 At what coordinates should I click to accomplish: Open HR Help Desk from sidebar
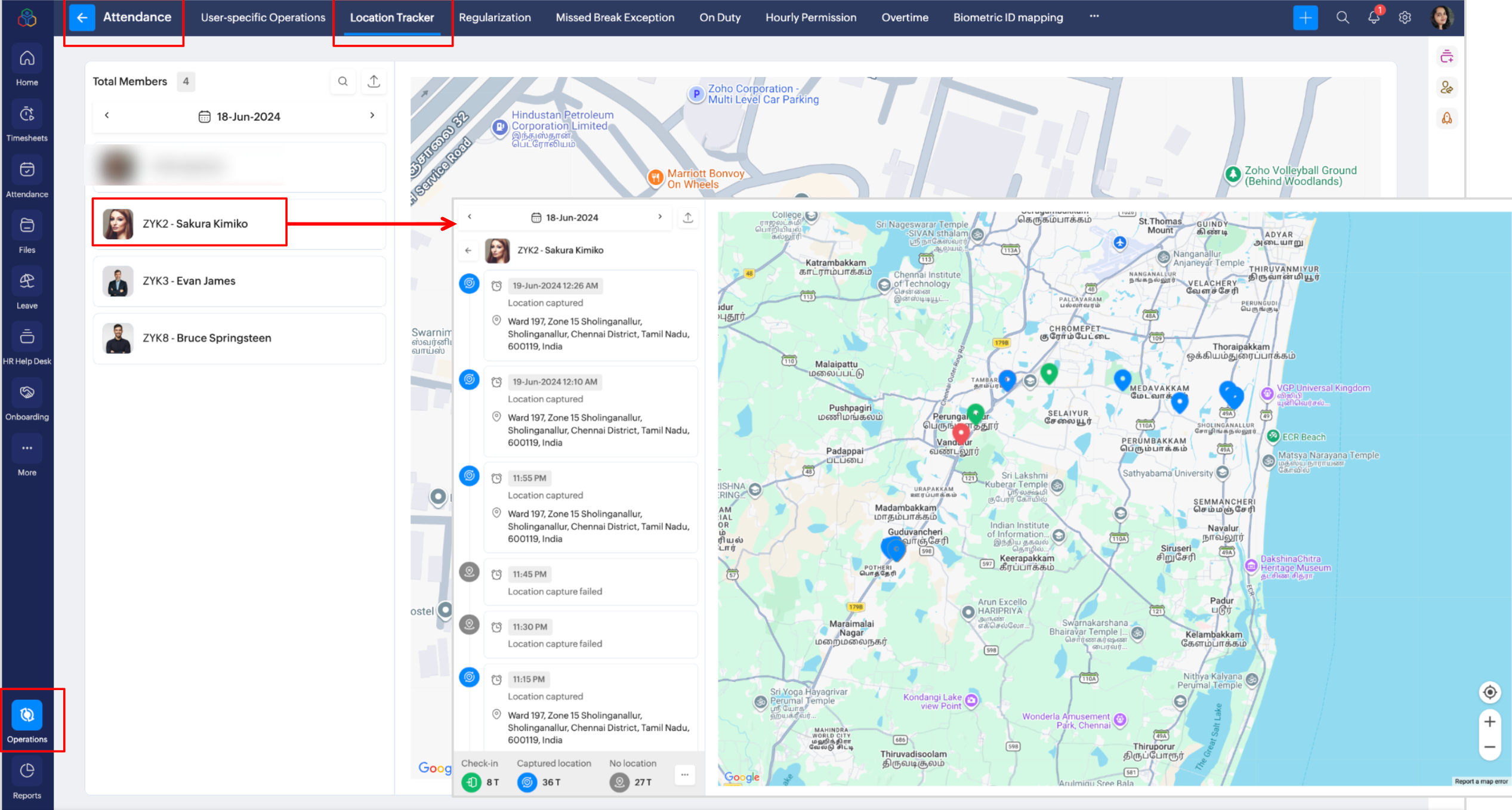pyautogui.click(x=27, y=337)
